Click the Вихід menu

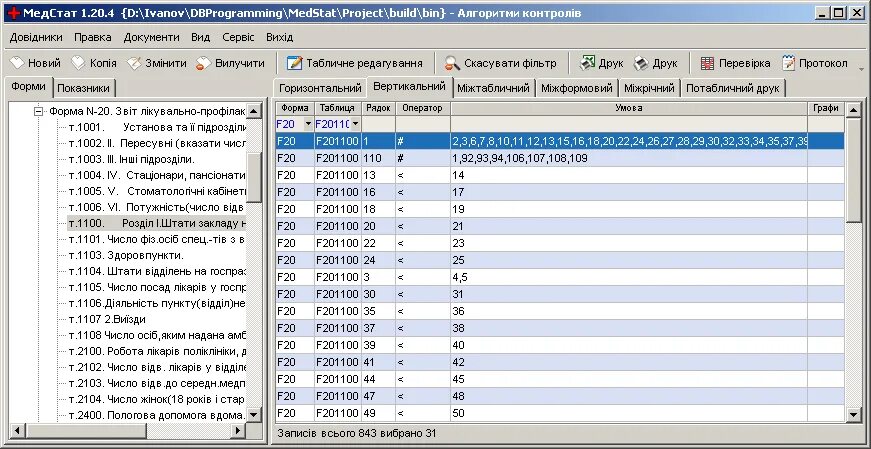(x=279, y=37)
